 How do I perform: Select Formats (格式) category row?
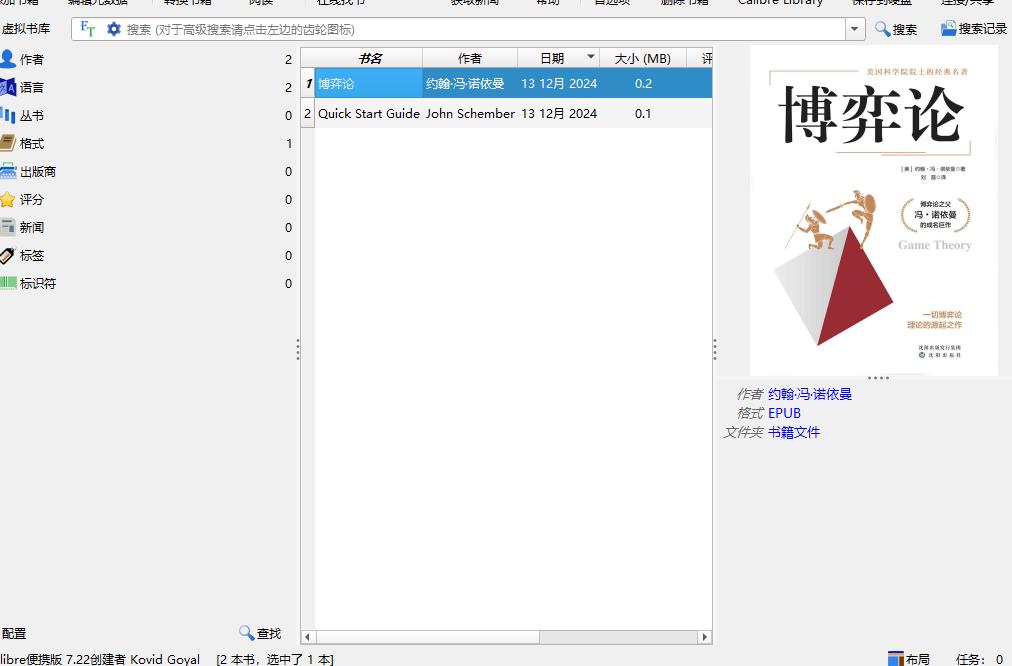click(147, 143)
